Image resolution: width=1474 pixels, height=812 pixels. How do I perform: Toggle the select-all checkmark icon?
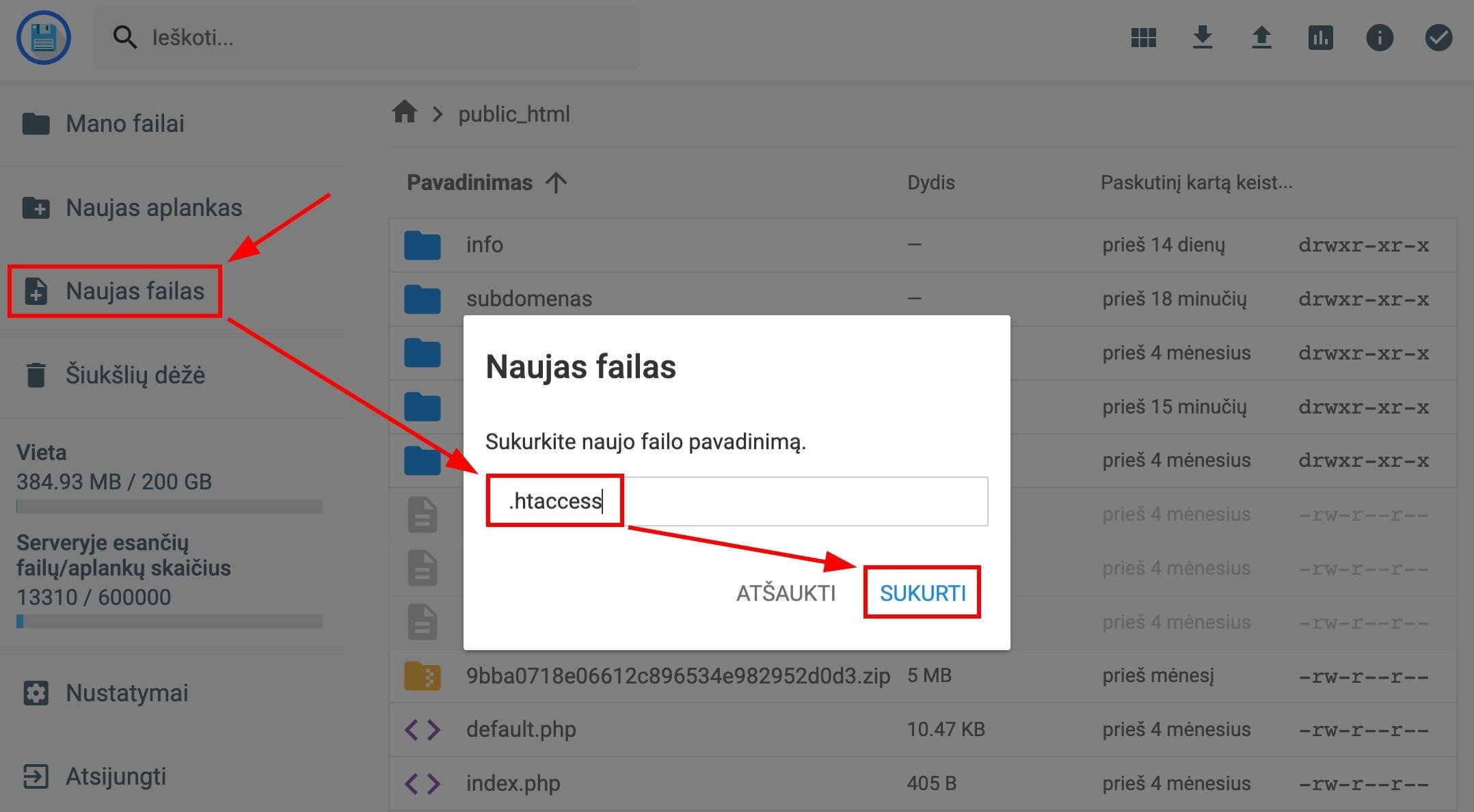(x=1438, y=38)
